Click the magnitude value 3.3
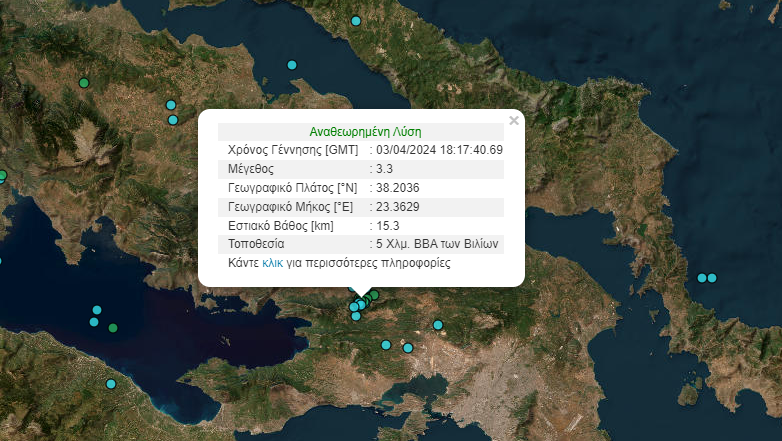782x441 pixels. 384,169
